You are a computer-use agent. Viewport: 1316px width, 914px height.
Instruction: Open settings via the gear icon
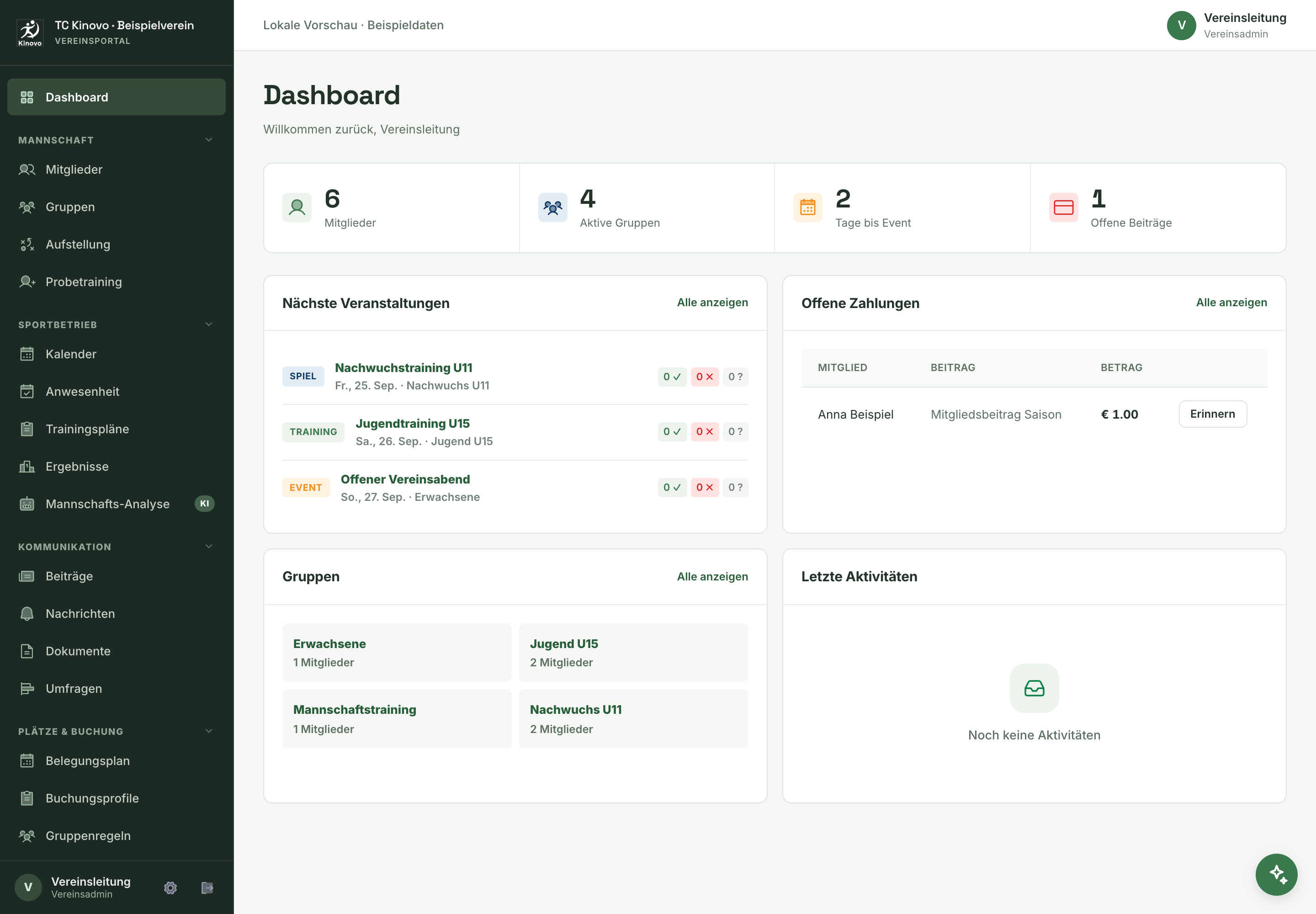tap(170, 887)
